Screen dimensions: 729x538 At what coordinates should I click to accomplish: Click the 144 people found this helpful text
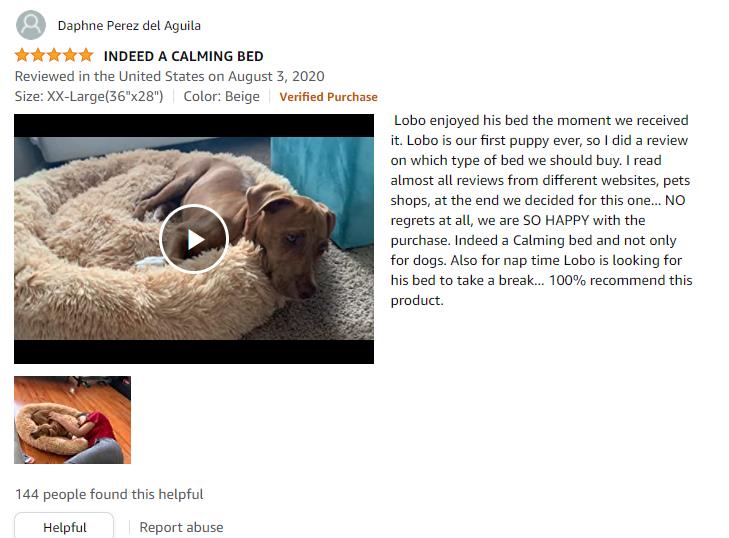tap(109, 494)
